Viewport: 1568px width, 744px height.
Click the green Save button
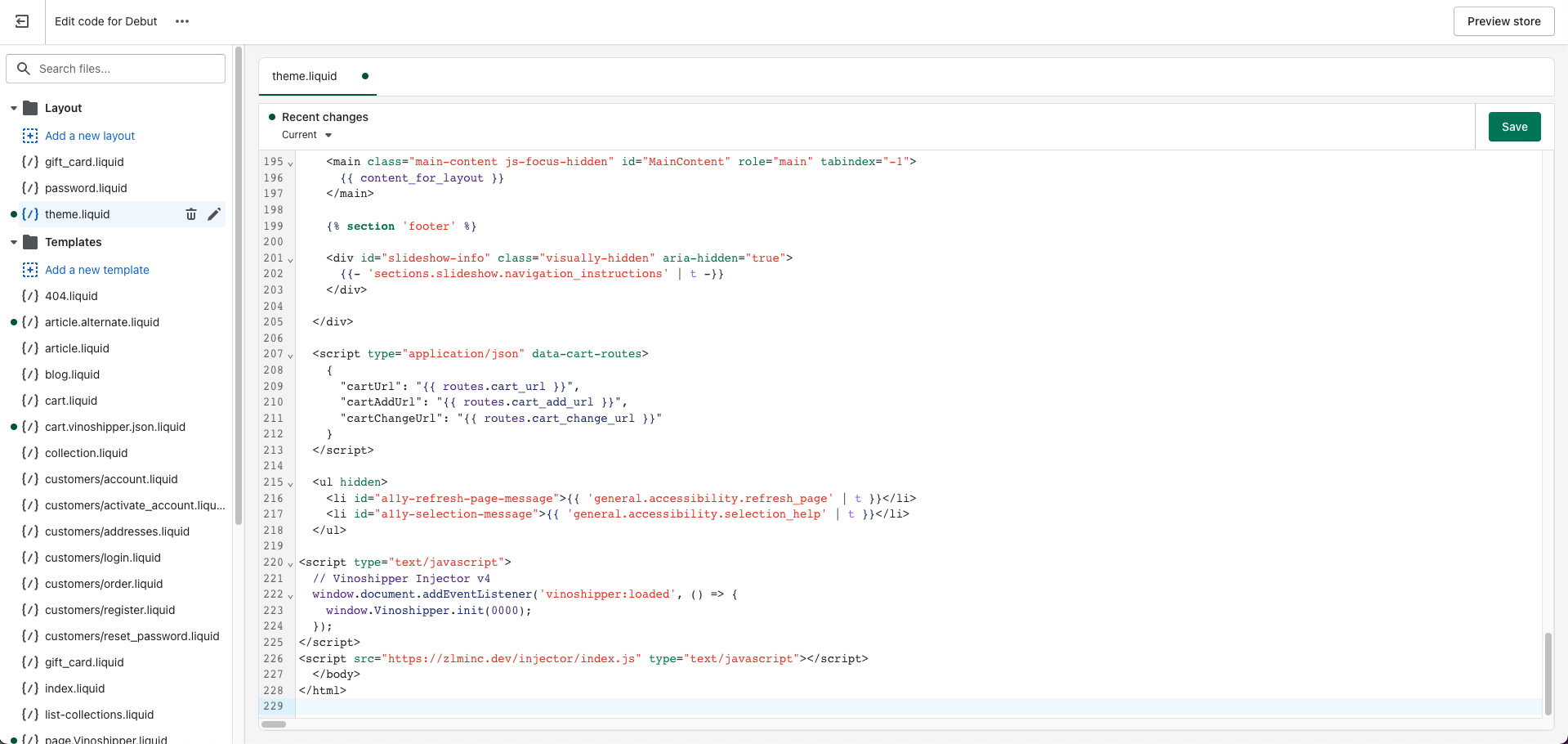tap(1514, 127)
